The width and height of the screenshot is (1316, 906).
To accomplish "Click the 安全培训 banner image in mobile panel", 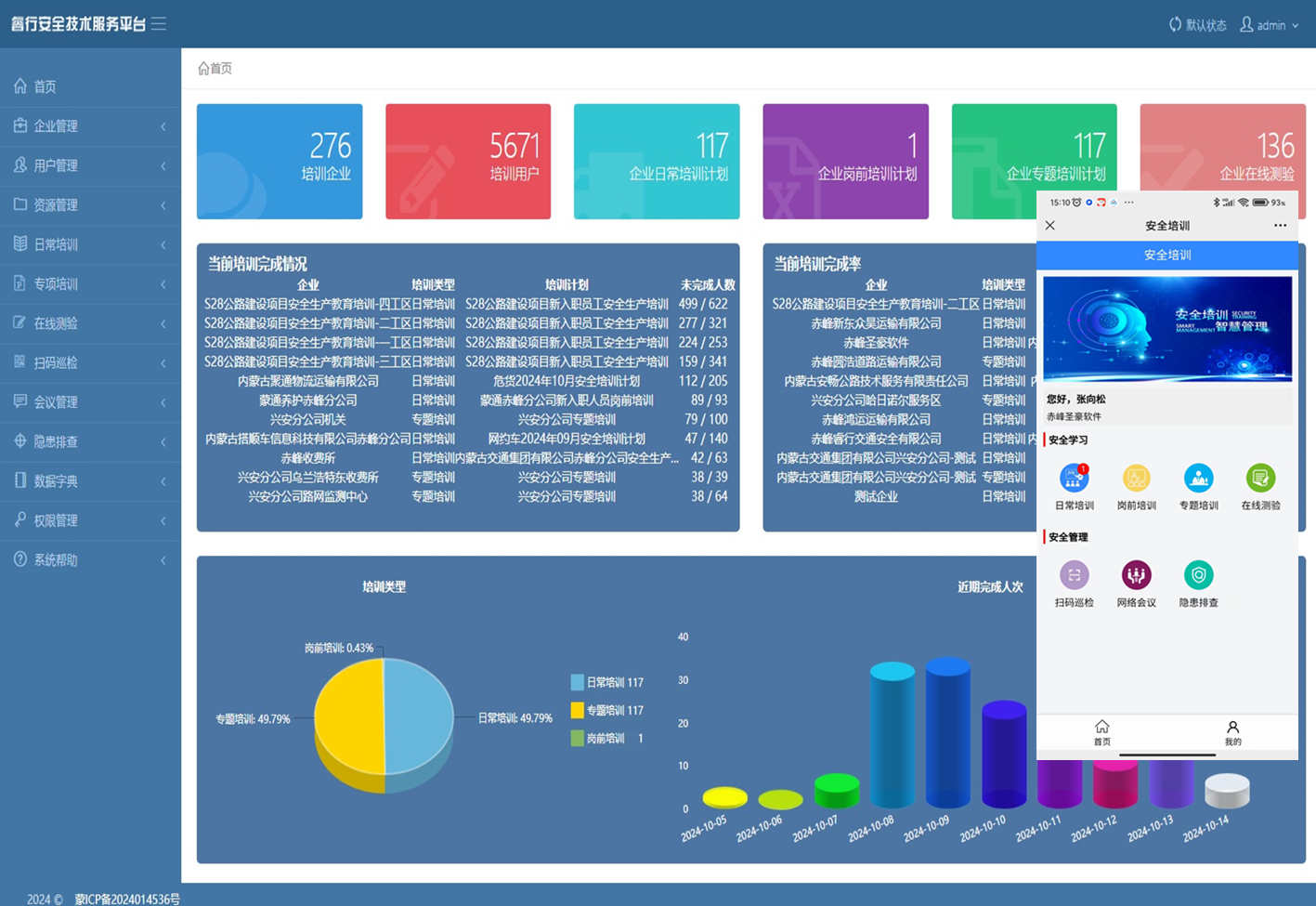I will [1167, 328].
